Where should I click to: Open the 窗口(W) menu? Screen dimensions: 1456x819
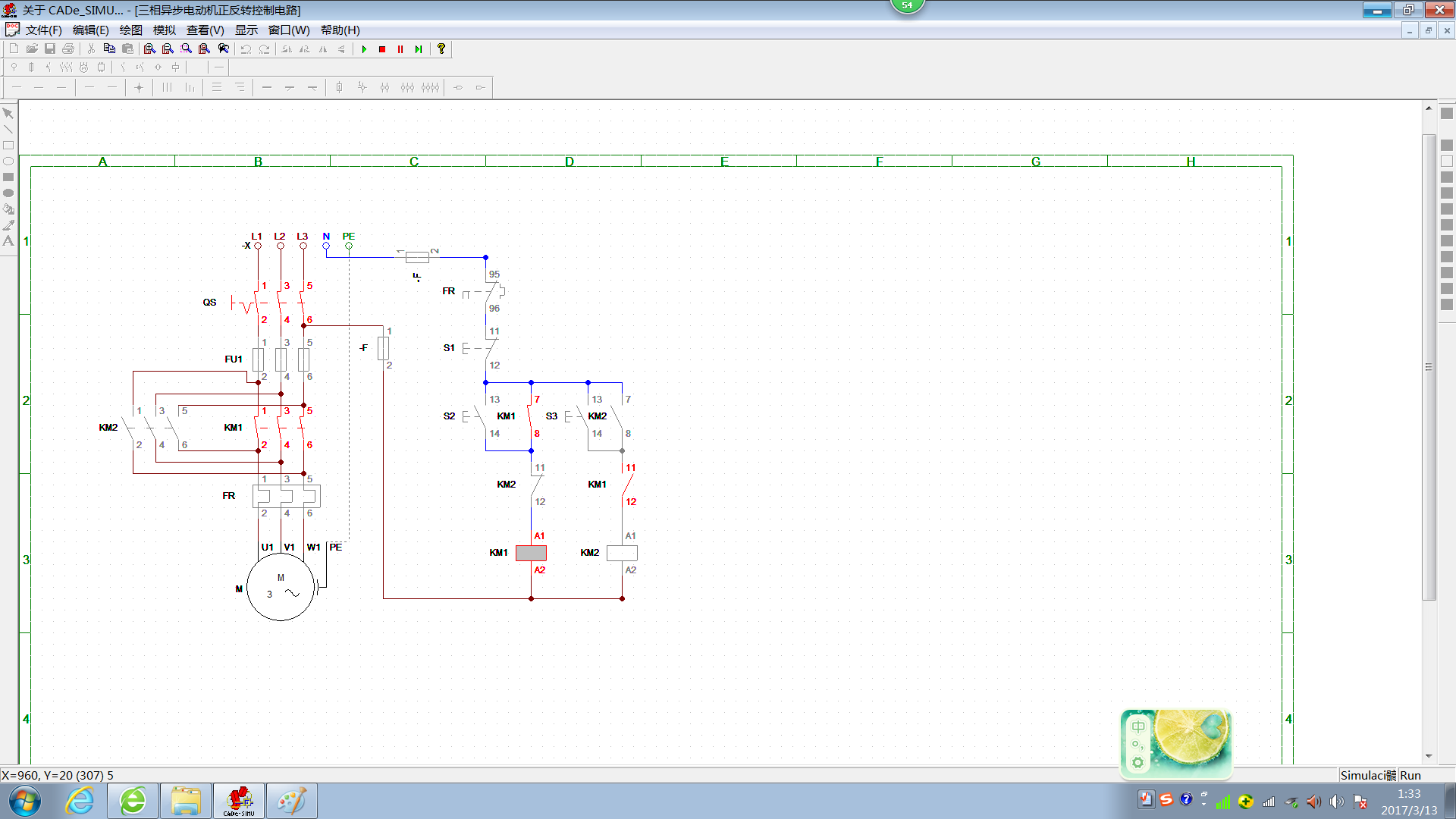click(x=289, y=30)
